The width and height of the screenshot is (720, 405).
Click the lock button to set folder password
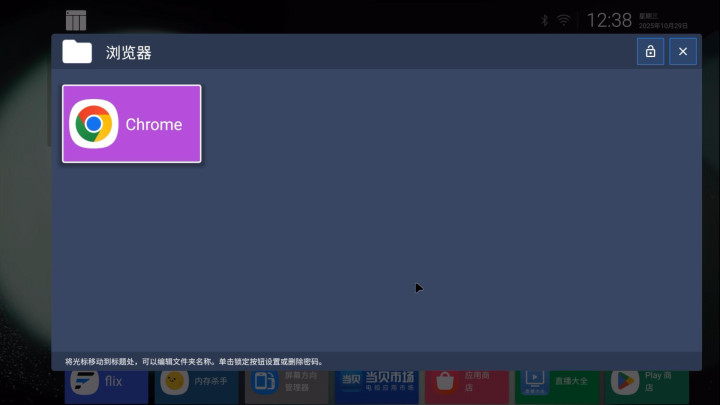[650, 51]
